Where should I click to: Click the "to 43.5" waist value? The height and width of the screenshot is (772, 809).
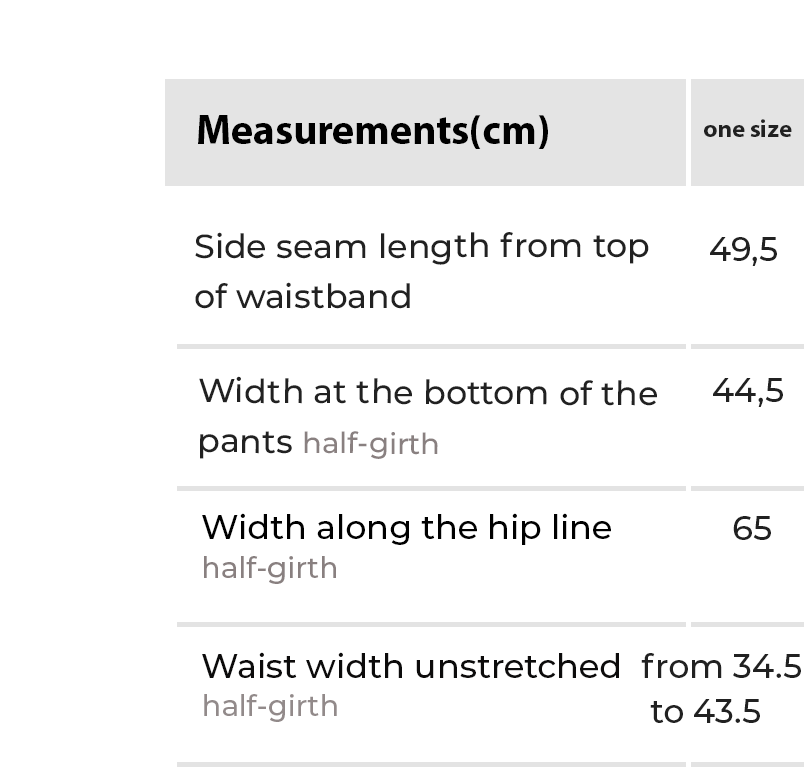pyautogui.click(x=705, y=712)
